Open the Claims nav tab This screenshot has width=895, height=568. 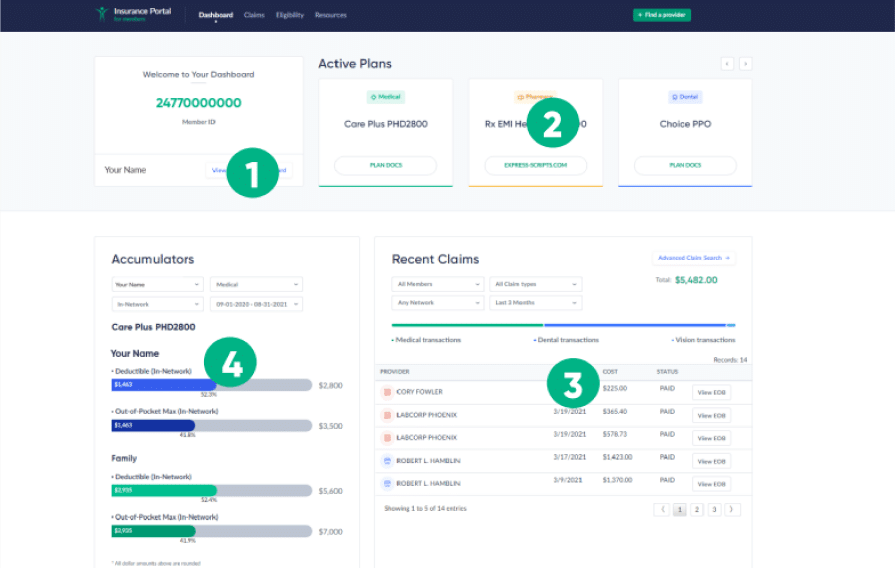click(x=254, y=15)
